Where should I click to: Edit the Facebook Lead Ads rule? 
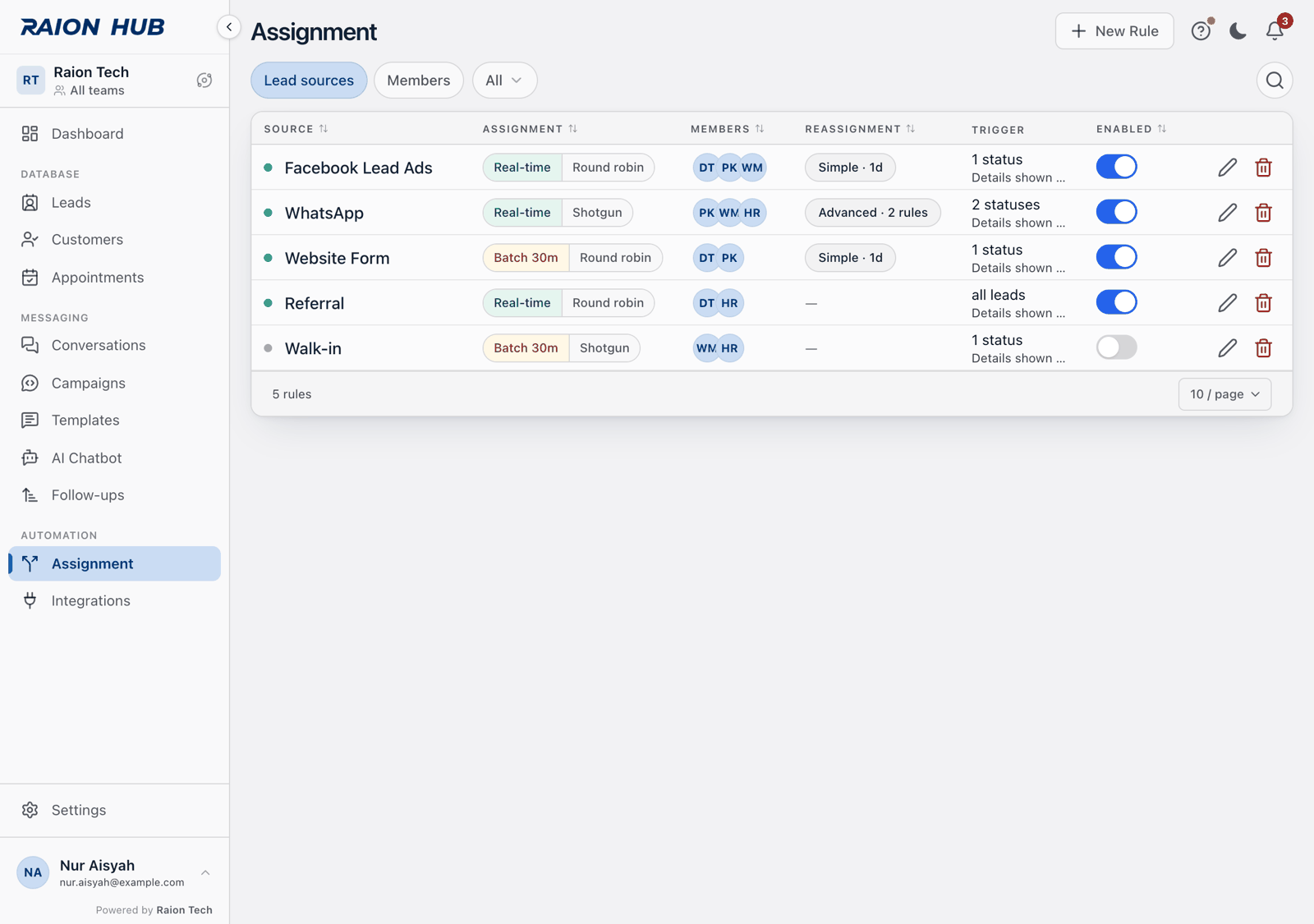(1227, 168)
